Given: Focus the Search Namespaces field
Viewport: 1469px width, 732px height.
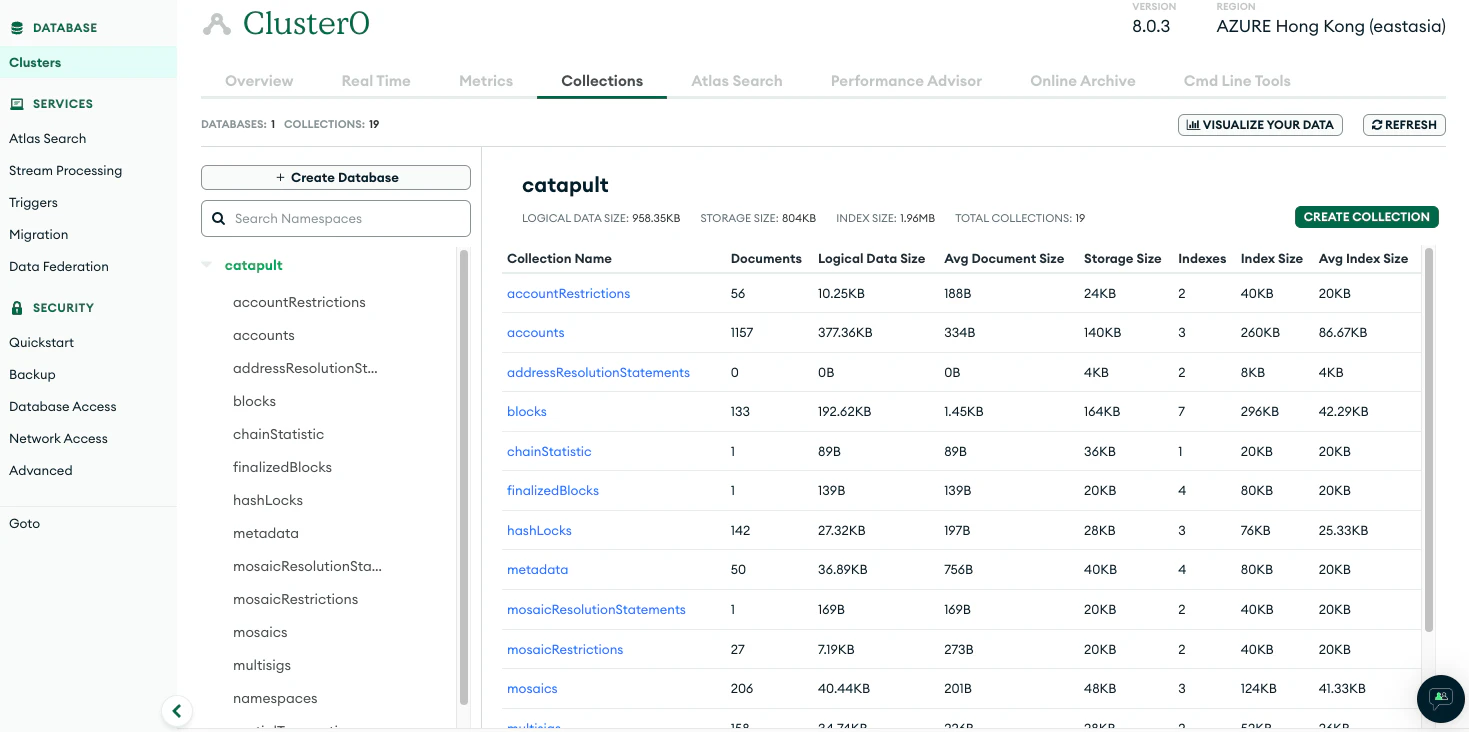Looking at the screenshot, I should [336, 219].
